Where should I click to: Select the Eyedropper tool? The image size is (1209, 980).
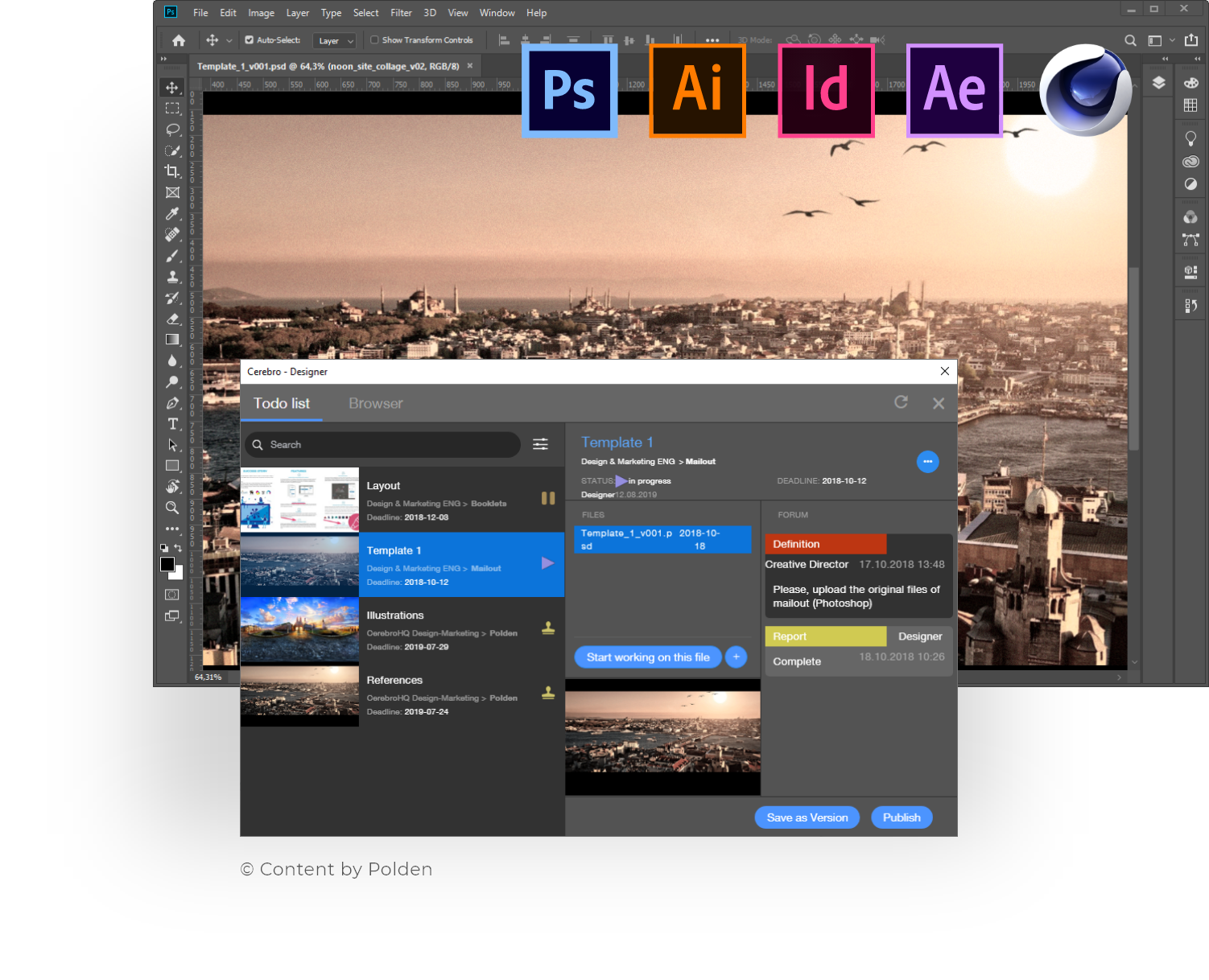click(x=172, y=213)
